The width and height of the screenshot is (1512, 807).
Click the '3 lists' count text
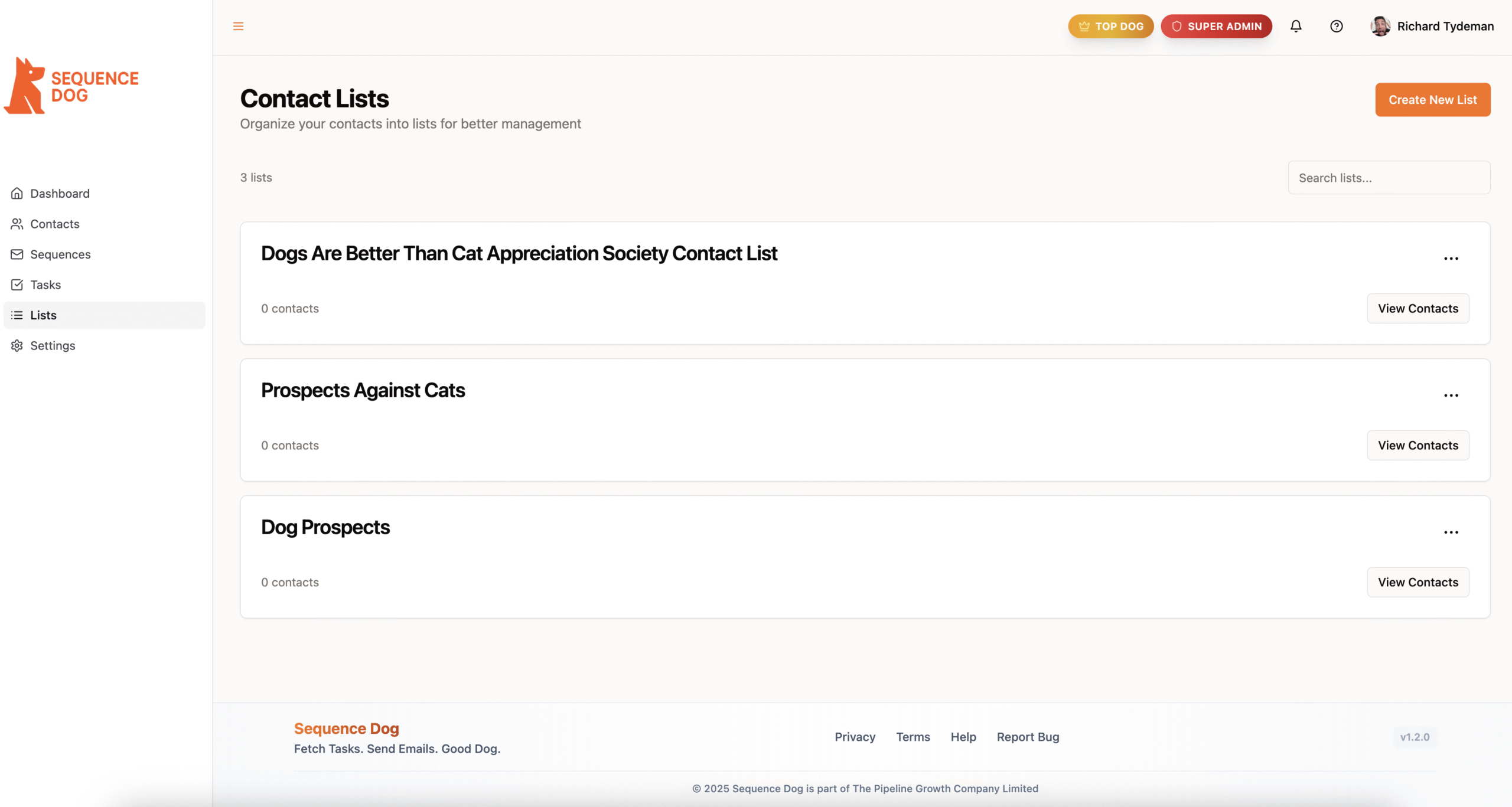pyautogui.click(x=256, y=178)
